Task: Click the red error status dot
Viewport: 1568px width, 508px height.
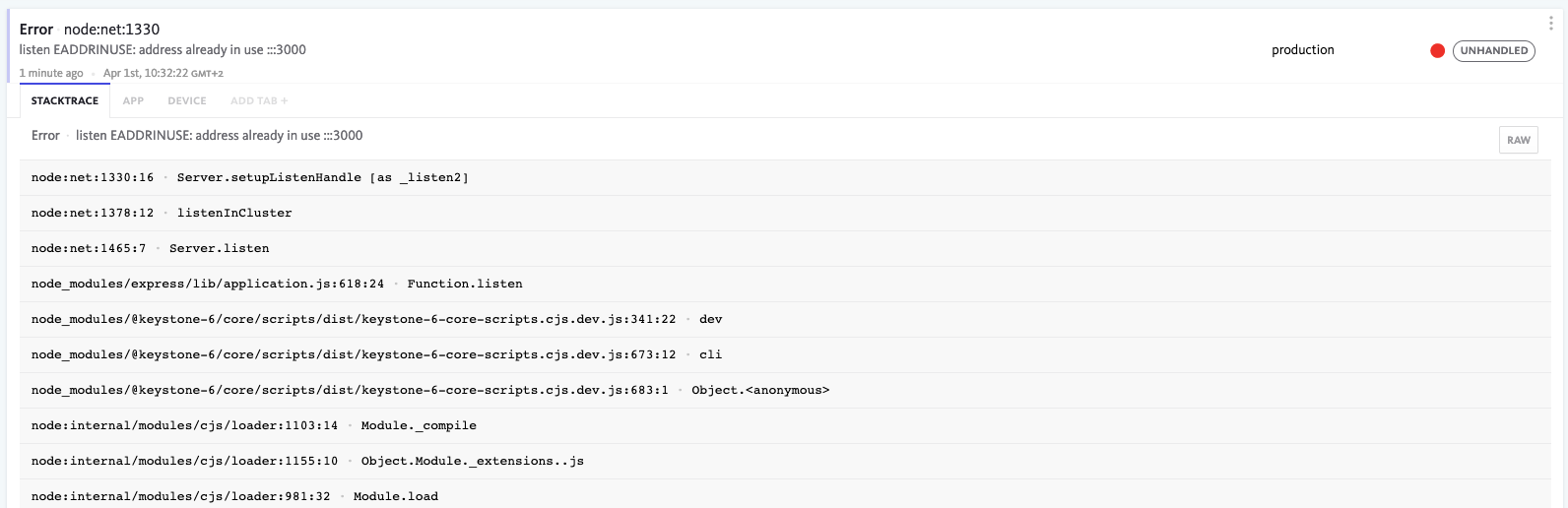Action: pyautogui.click(x=1437, y=50)
